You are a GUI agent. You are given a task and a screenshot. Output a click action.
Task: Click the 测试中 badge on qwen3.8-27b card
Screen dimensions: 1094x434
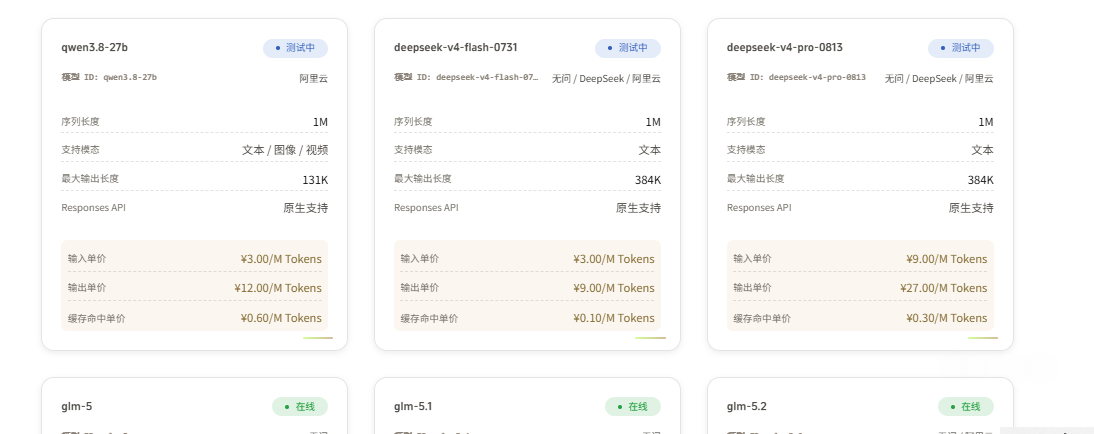coord(295,48)
